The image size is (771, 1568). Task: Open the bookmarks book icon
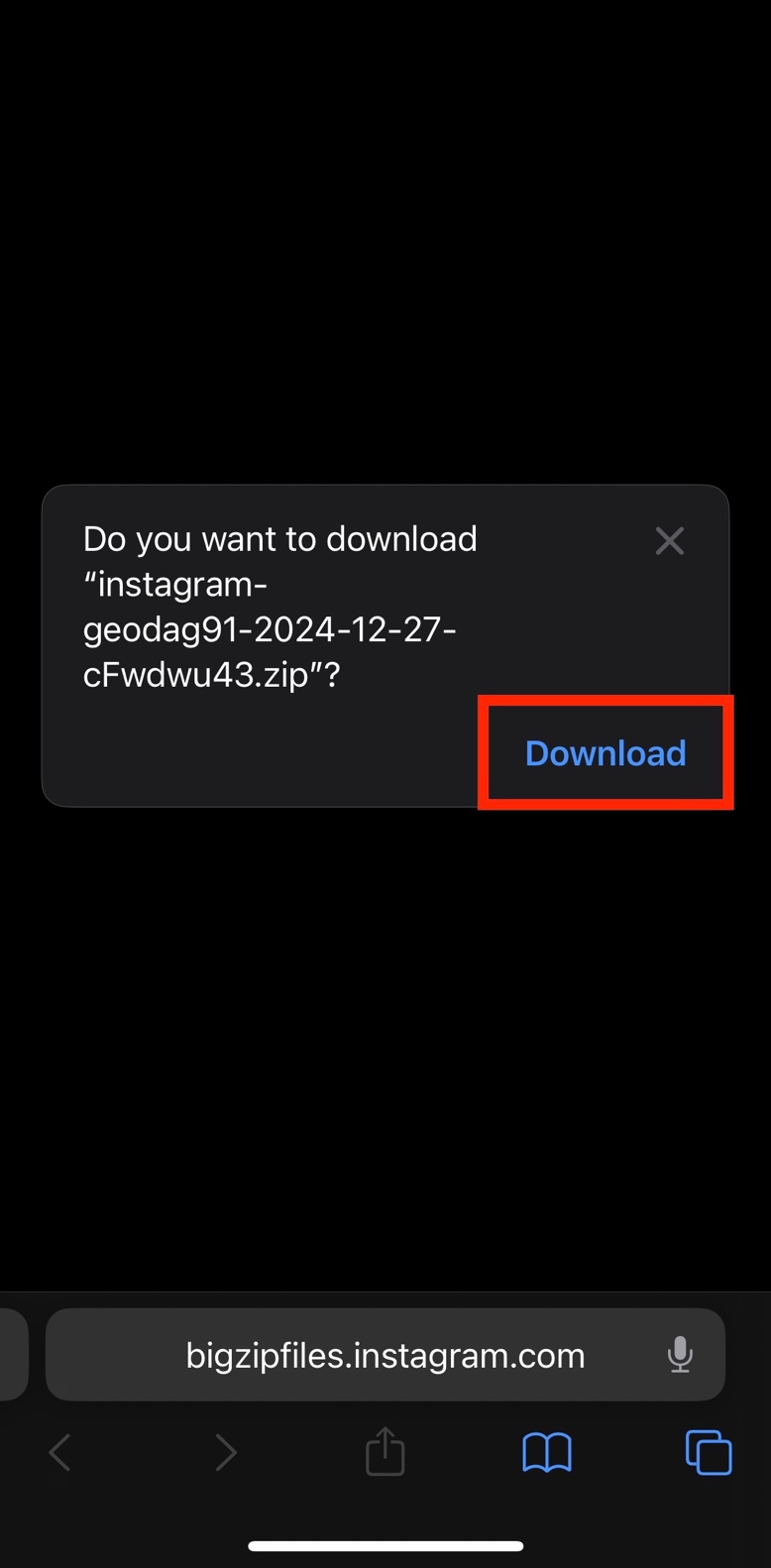547,1453
